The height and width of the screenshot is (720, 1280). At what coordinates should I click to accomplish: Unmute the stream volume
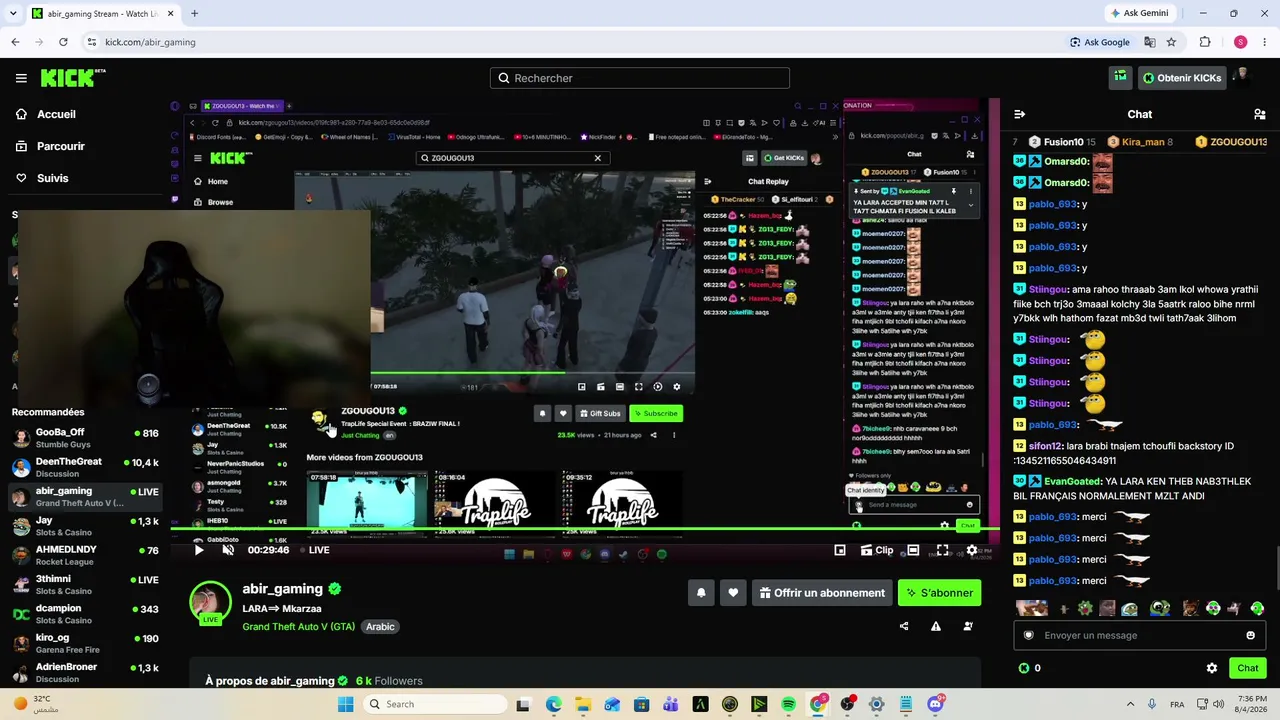[228, 550]
